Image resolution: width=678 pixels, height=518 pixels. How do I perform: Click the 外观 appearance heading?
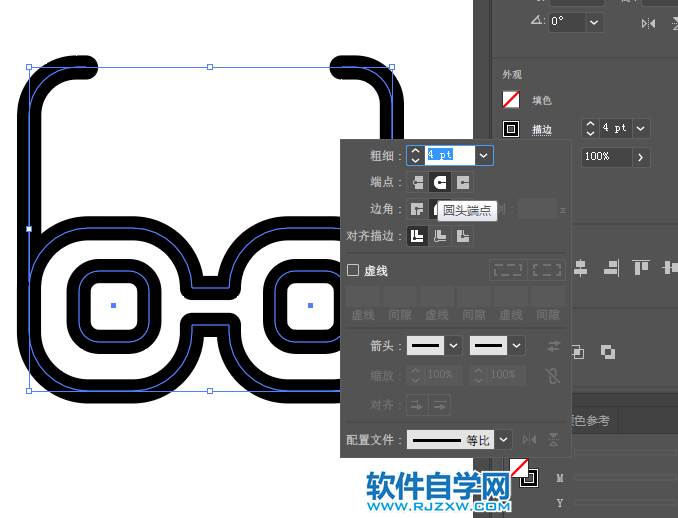512,74
